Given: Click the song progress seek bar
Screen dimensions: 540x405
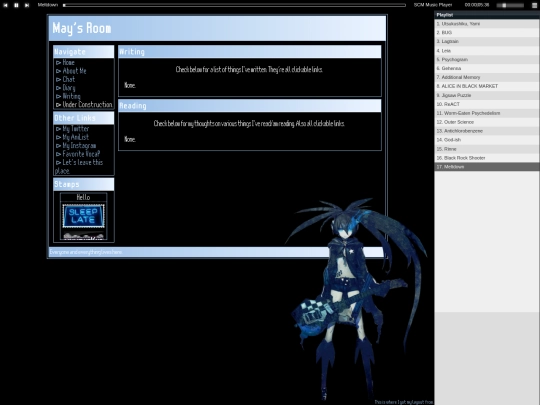Looking at the screenshot, I should tap(234, 5).
